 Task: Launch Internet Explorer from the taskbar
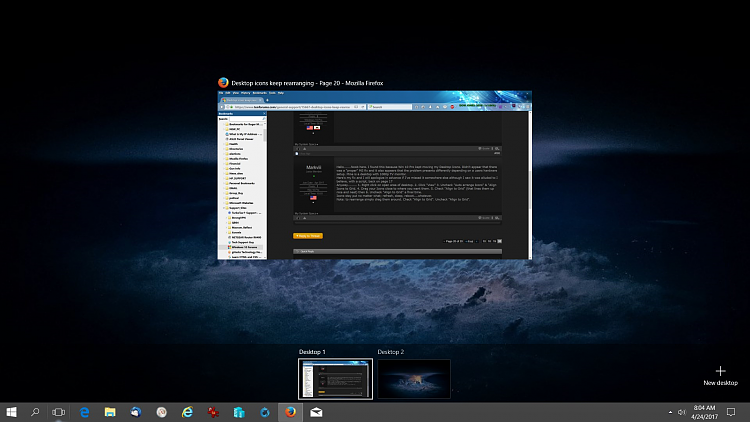pyautogui.click(x=187, y=411)
